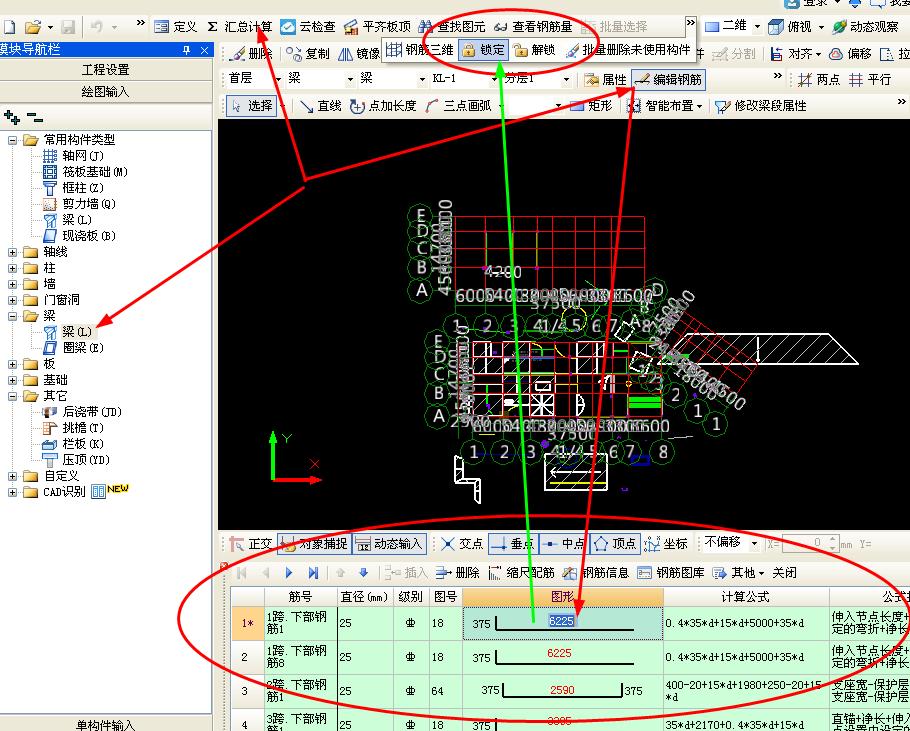Toggle 中点 midpoint snap
This screenshot has width=910, height=731.
pos(564,544)
